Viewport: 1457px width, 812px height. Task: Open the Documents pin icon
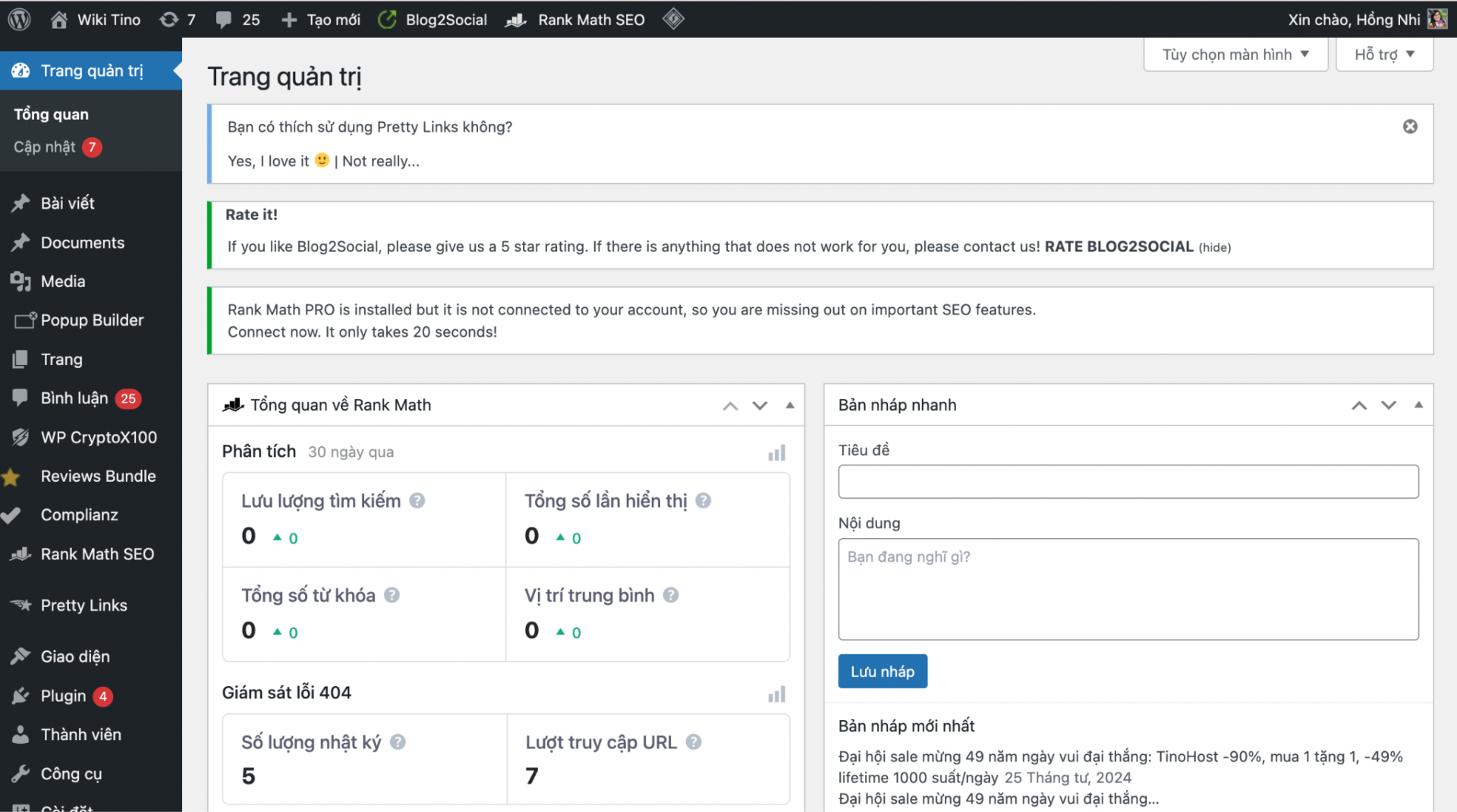click(20, 242)
